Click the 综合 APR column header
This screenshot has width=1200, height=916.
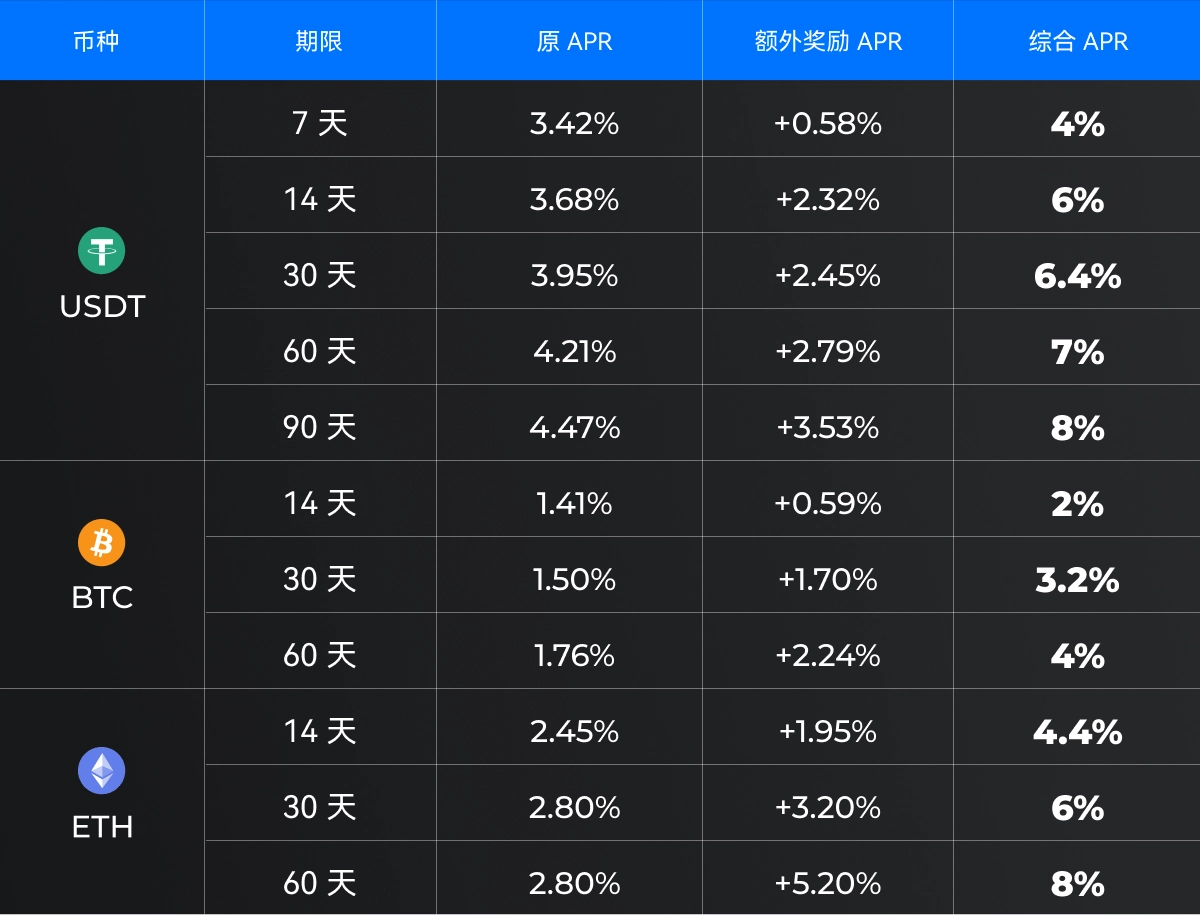(1077, 42)
